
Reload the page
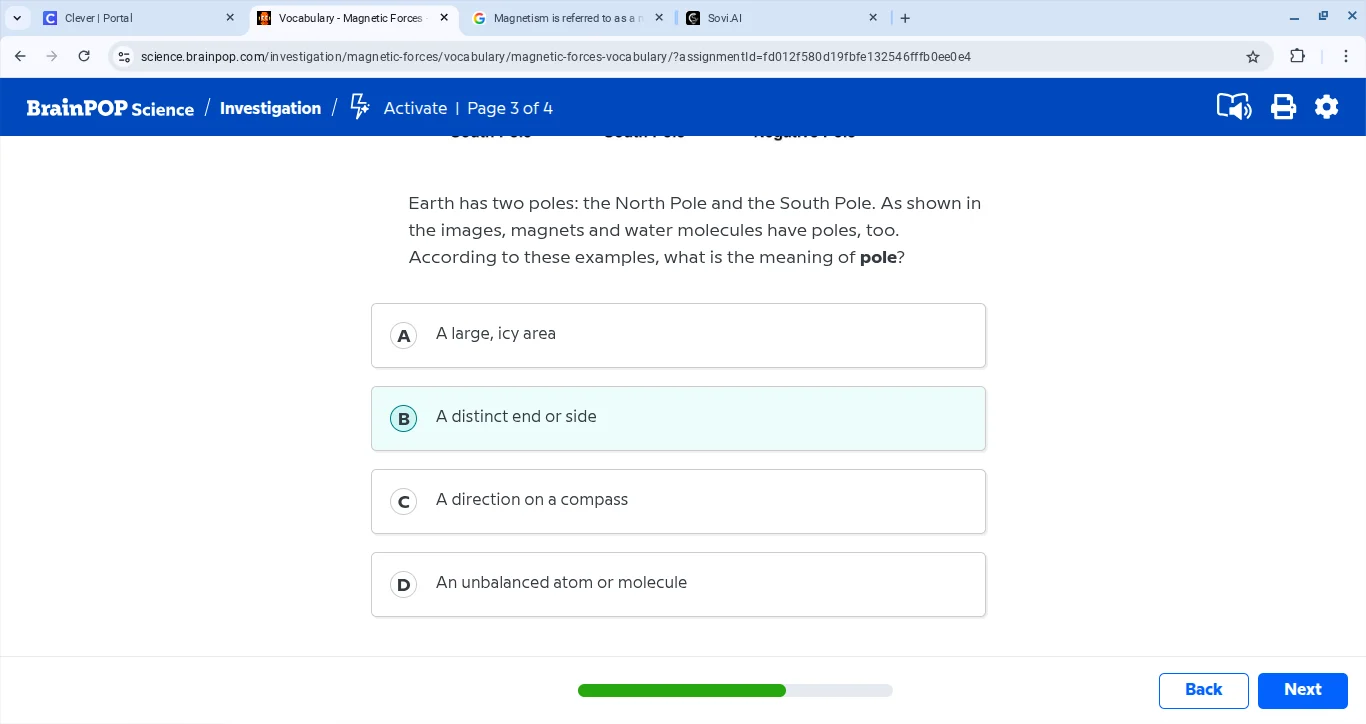point(84,57)
